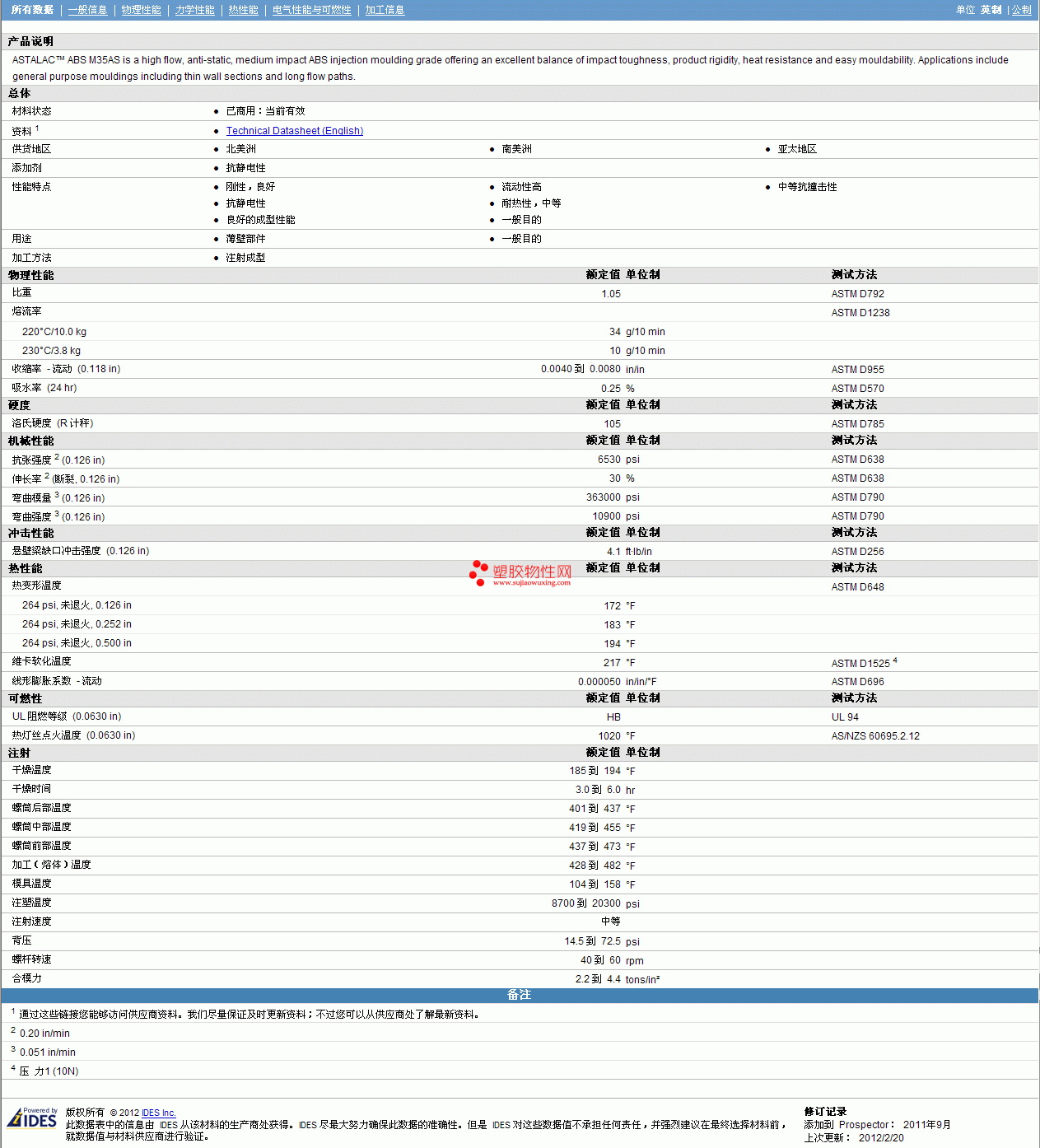Viewport: 1040px width, 1148px height.
Task: Switch to the 物理性能 tab
Action: (x=141, y=10)
